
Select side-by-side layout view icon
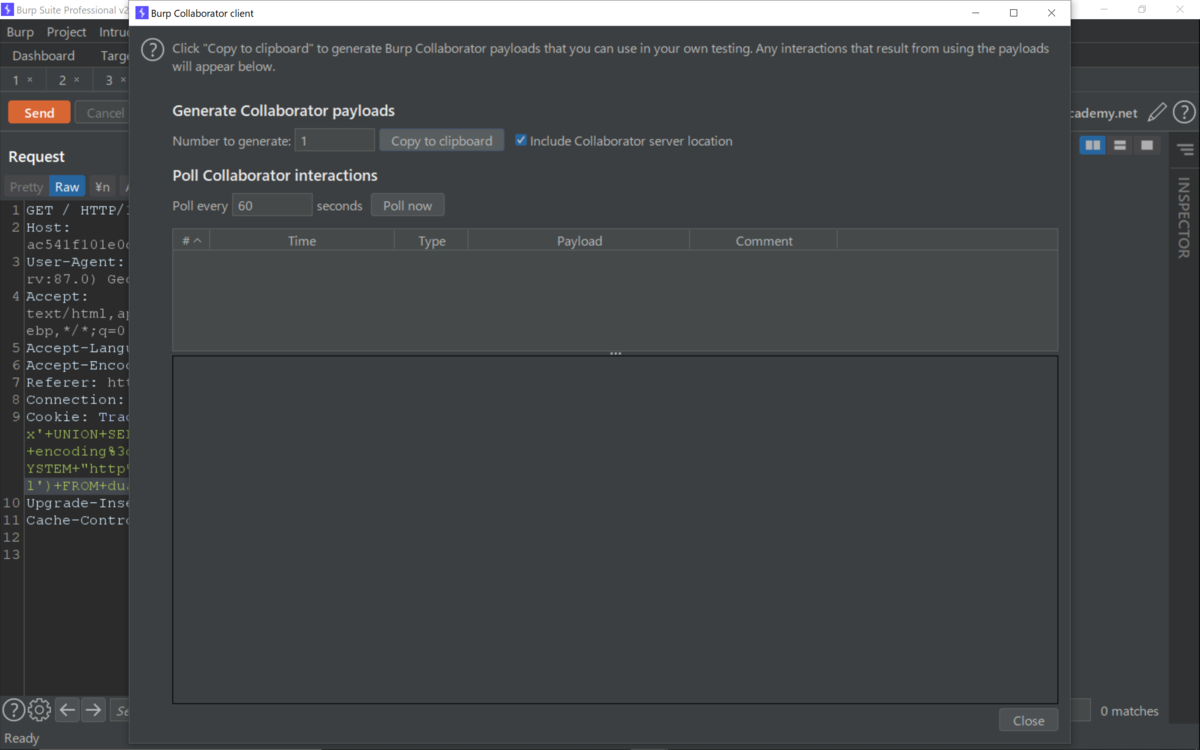1093,145
